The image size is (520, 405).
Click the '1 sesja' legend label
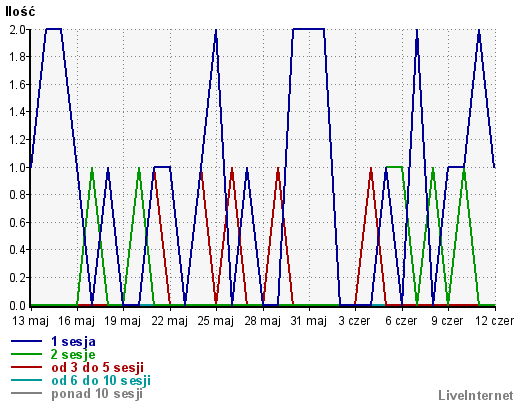click(73, 341)
